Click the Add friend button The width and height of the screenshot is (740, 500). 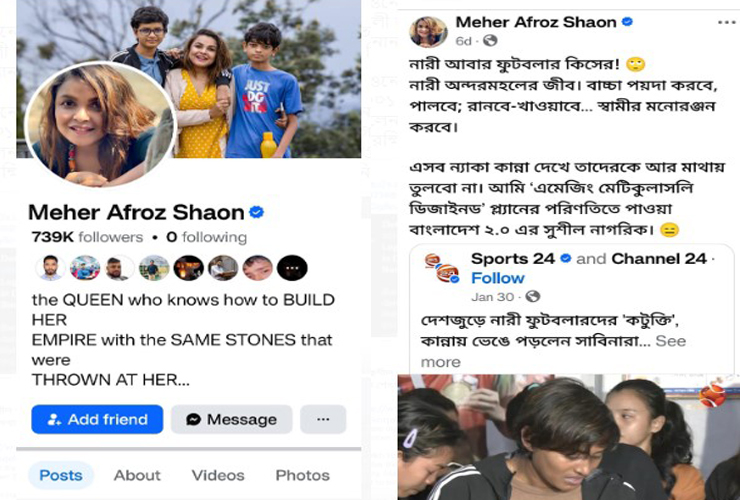point(97,419)
